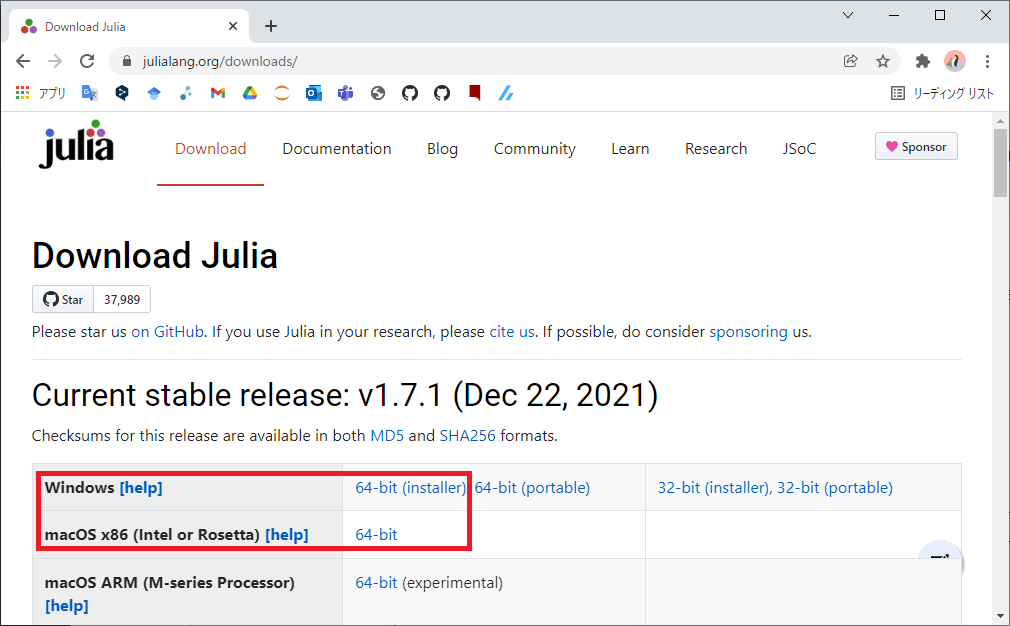Download the Windows 32-bit (portable)
The height and width of the screenshot is (626, 1010).
click(x=835, y=488)
